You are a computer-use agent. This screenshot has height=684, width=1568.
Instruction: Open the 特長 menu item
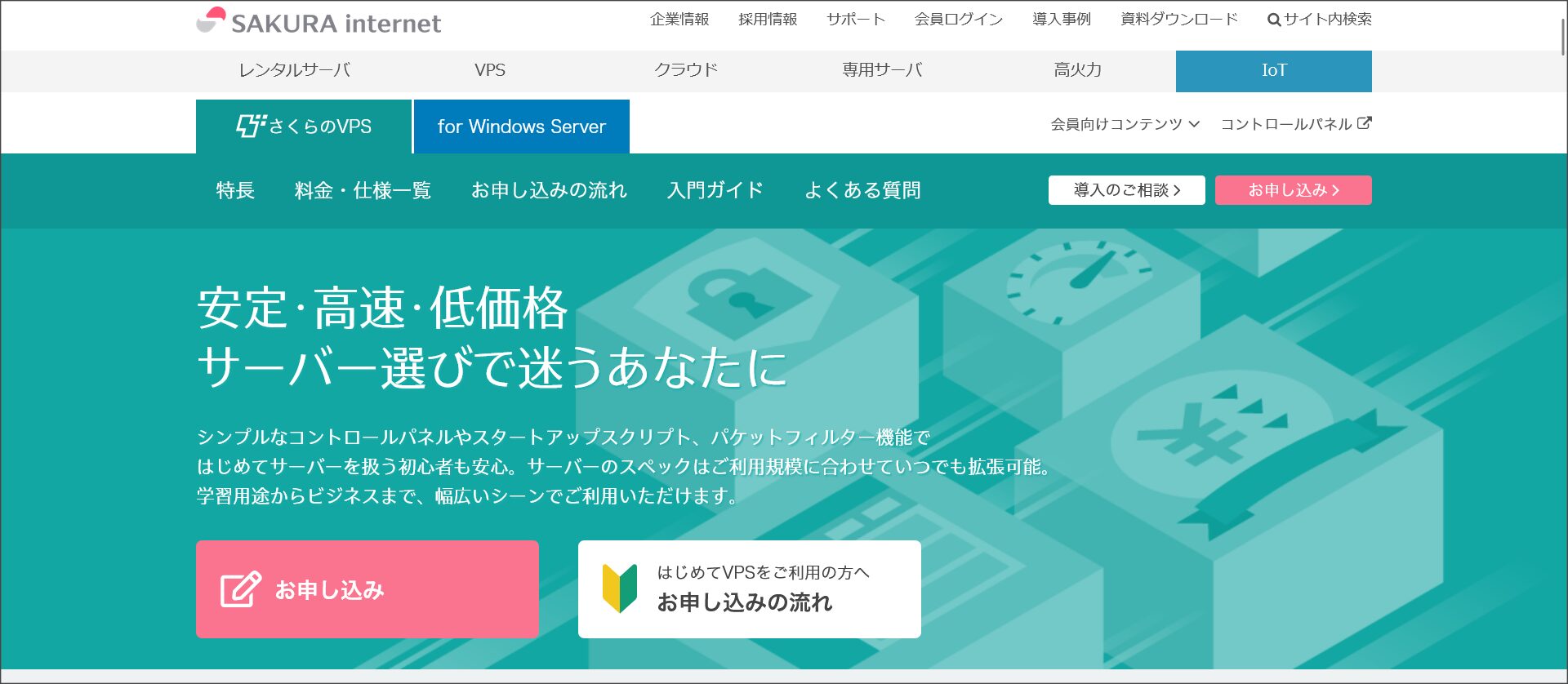(x=235, y=190)
